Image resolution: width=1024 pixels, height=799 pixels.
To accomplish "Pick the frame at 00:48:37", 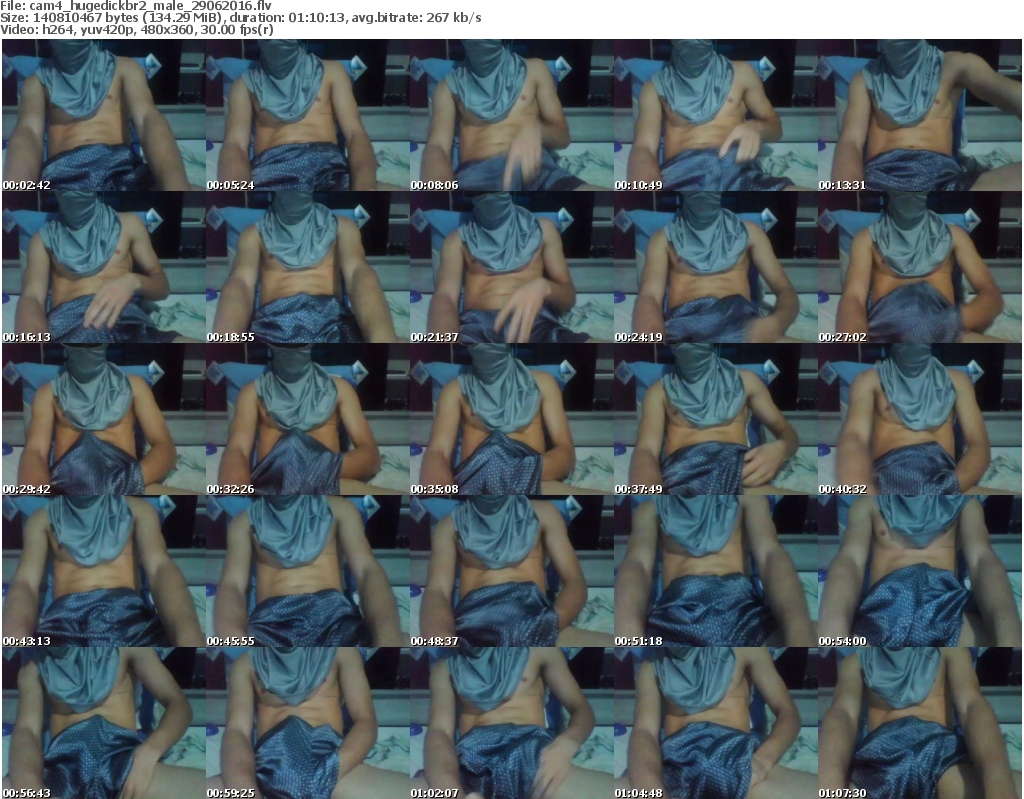I will [511, 571].
